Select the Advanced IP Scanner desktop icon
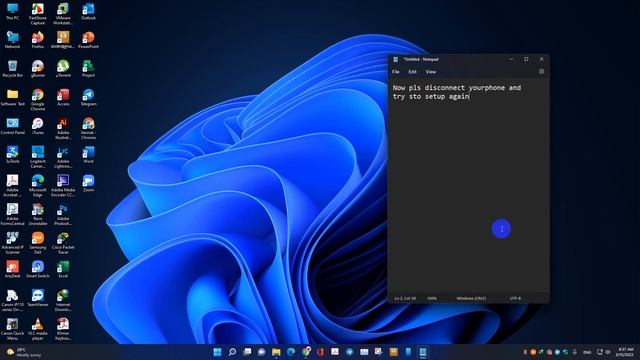Viewport: 640px width, 360px height. pyautogui.click(x=13, y=242)
